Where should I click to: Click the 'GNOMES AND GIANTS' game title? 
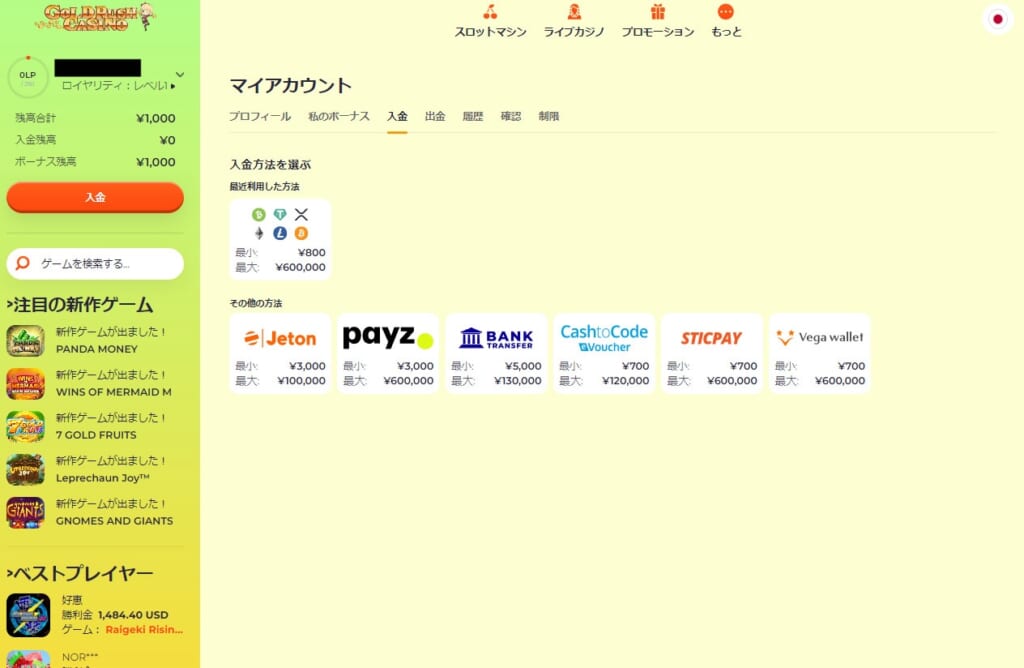[x=114, y=521]
